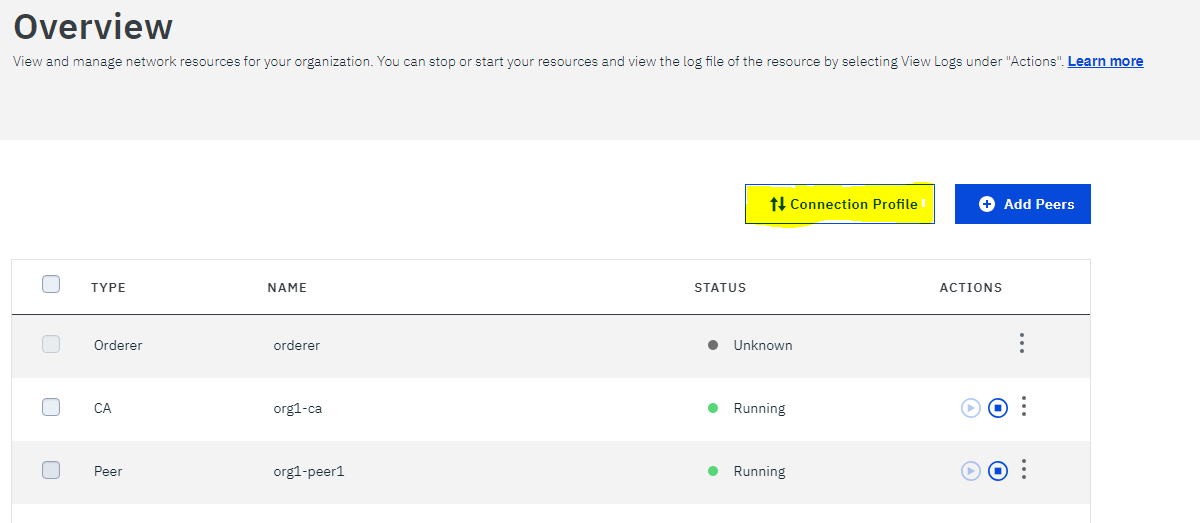Viewport: 1200px width, 523px height.
Task: Click the org1-peer1 peer name
Action: (308, 471)
